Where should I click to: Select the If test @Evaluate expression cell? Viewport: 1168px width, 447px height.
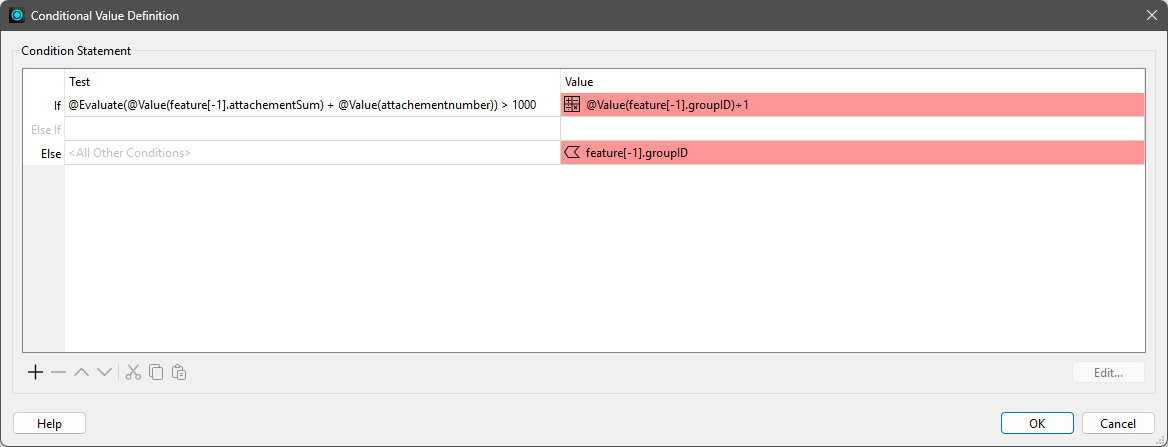coord(312,105)
